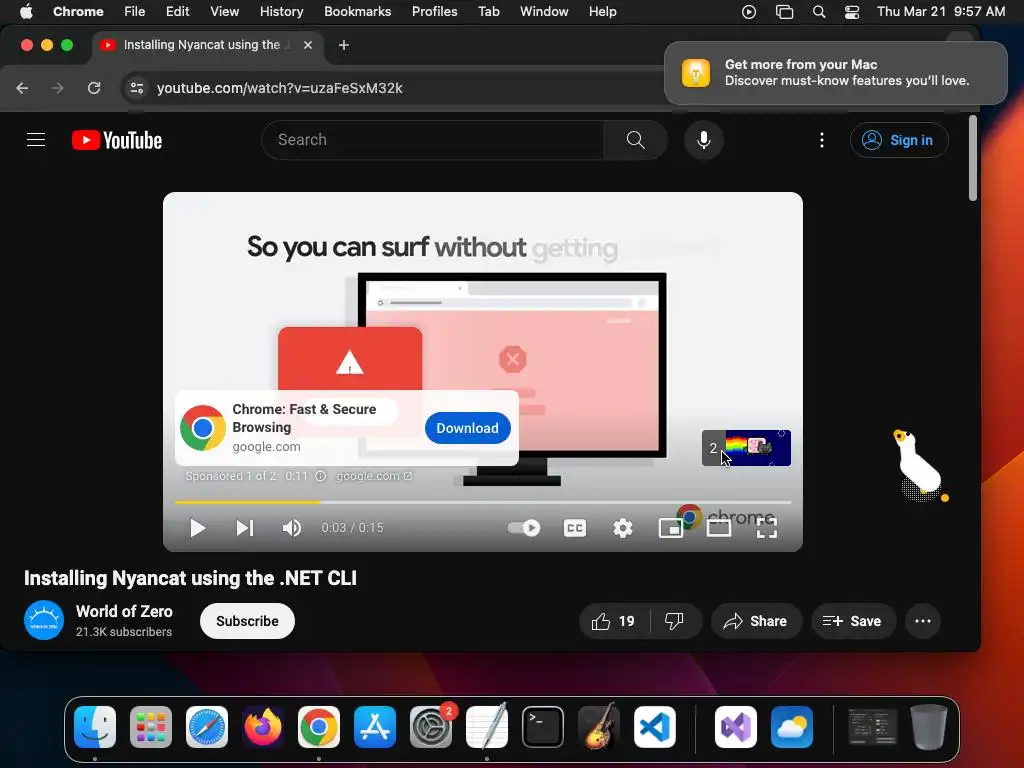The image size is (1024, 768).
Task: Subscribe to World of Zero
Action: coord(248,621)
